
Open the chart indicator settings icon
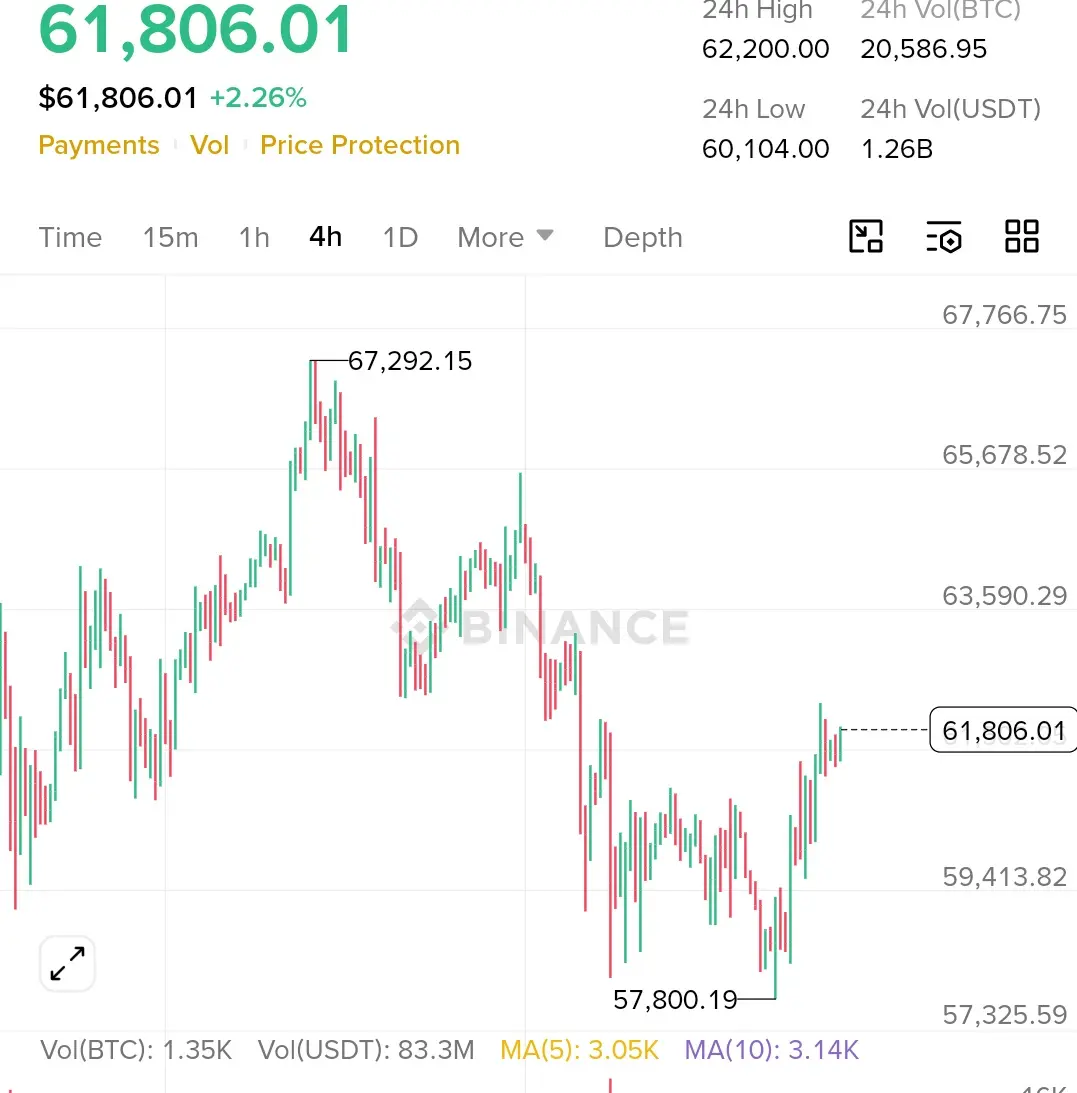(944, 236)
